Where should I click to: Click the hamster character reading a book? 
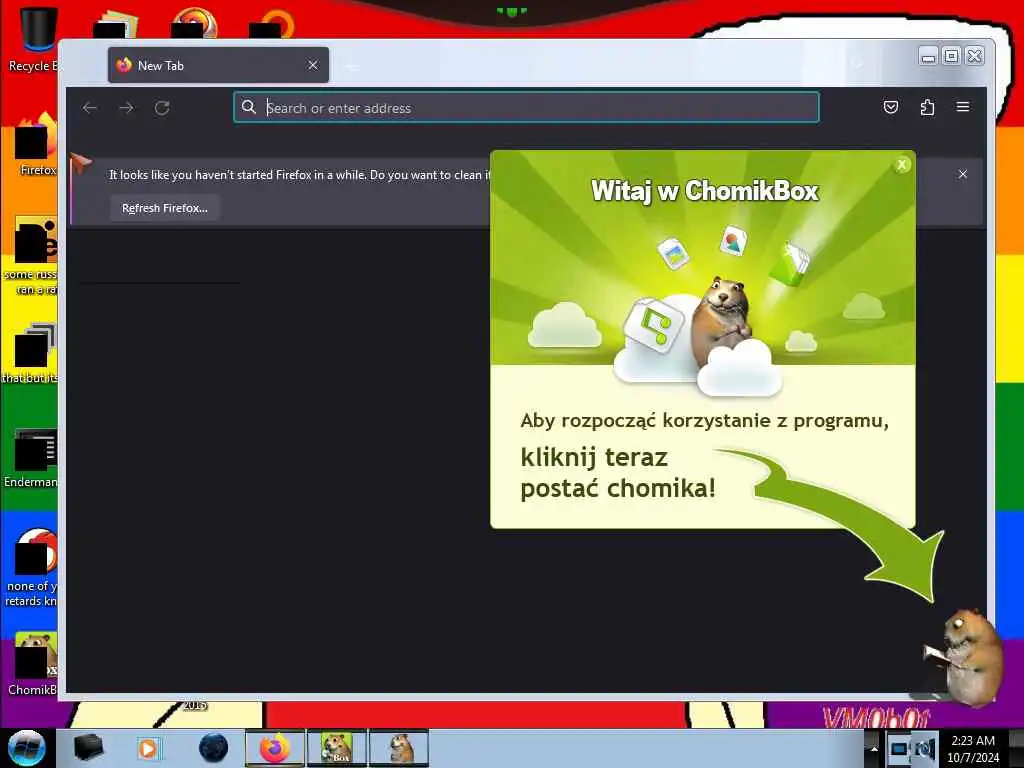(x=965, y=656)
